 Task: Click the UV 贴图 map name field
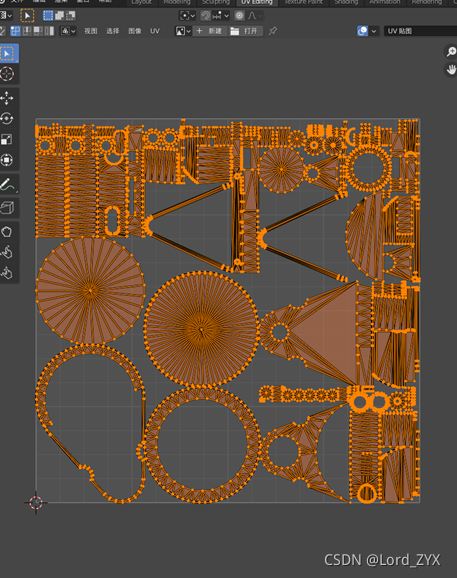[x=421, y=31]
